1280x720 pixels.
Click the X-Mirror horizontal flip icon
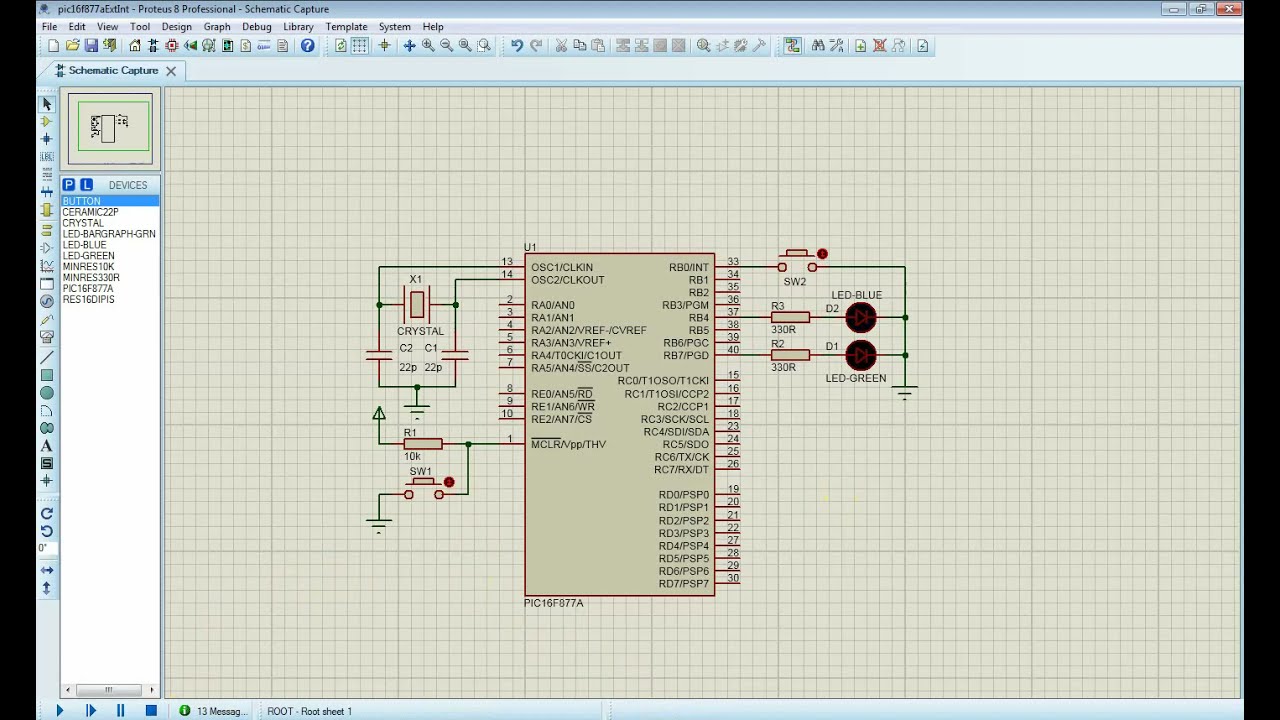(x=46, y=570)
